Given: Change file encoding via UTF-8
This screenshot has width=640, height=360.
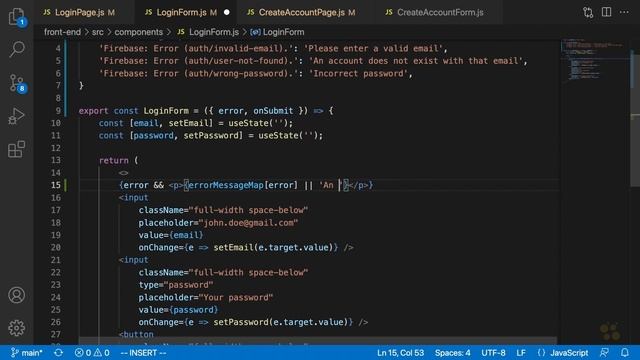Looking at the screenshot, I should tap(493, 353).
